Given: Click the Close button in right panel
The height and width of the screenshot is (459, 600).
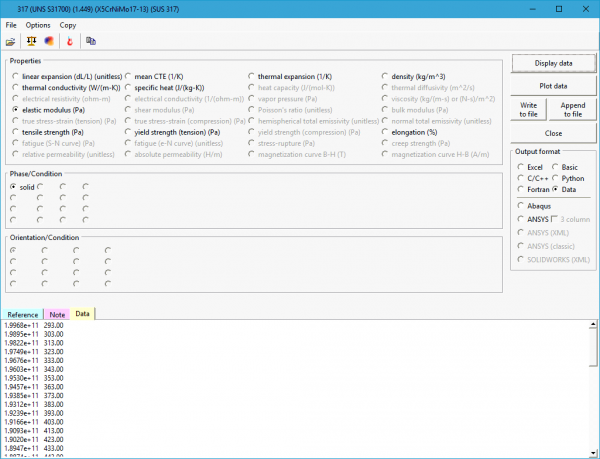Looking at the screenshot, I should [x=553, y=133].
